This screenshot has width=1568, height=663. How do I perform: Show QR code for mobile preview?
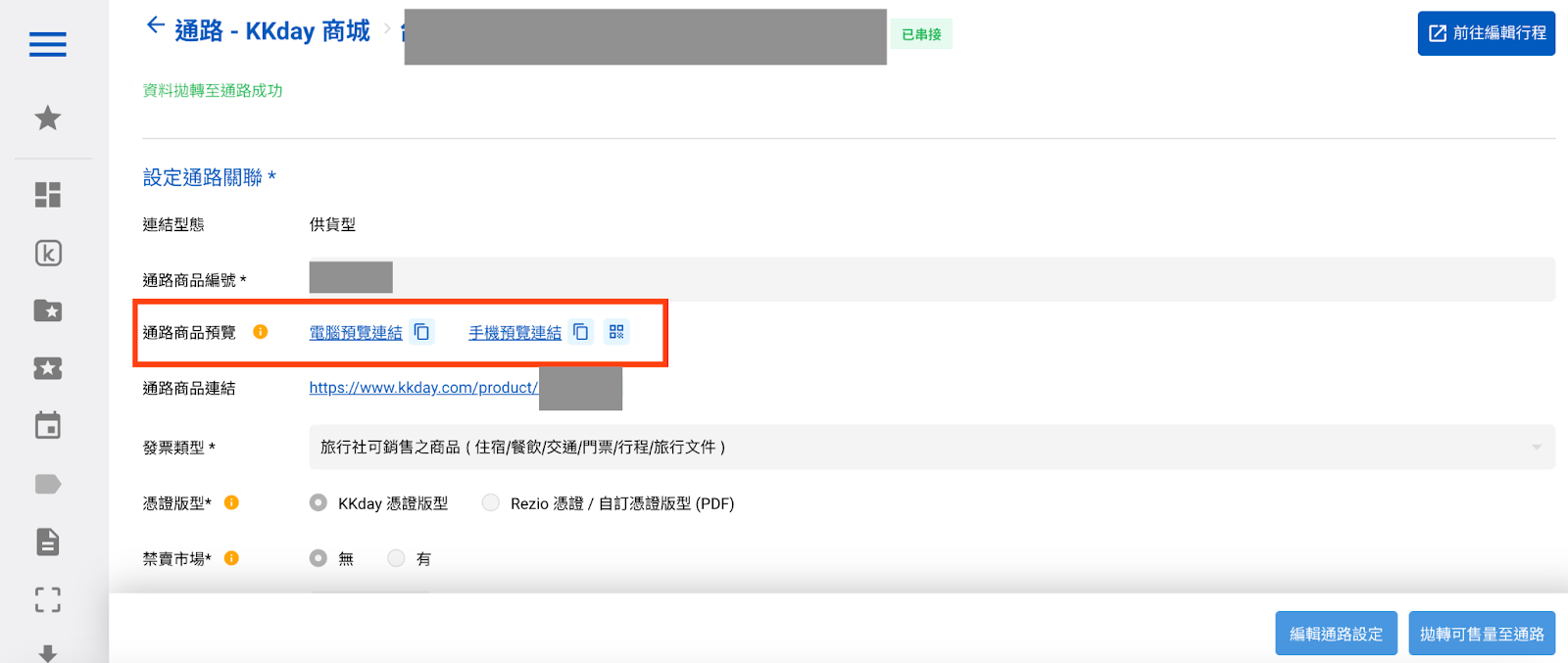tap(616, 332)
